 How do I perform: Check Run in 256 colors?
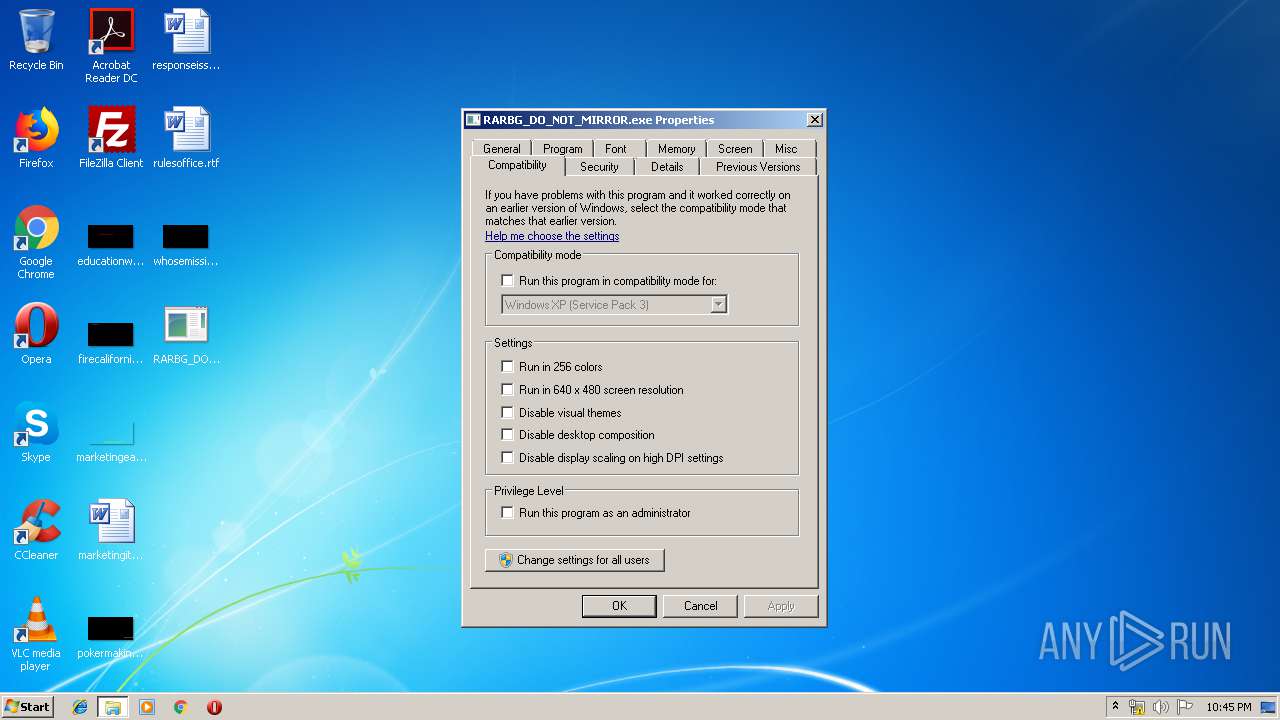pos(507,367)
